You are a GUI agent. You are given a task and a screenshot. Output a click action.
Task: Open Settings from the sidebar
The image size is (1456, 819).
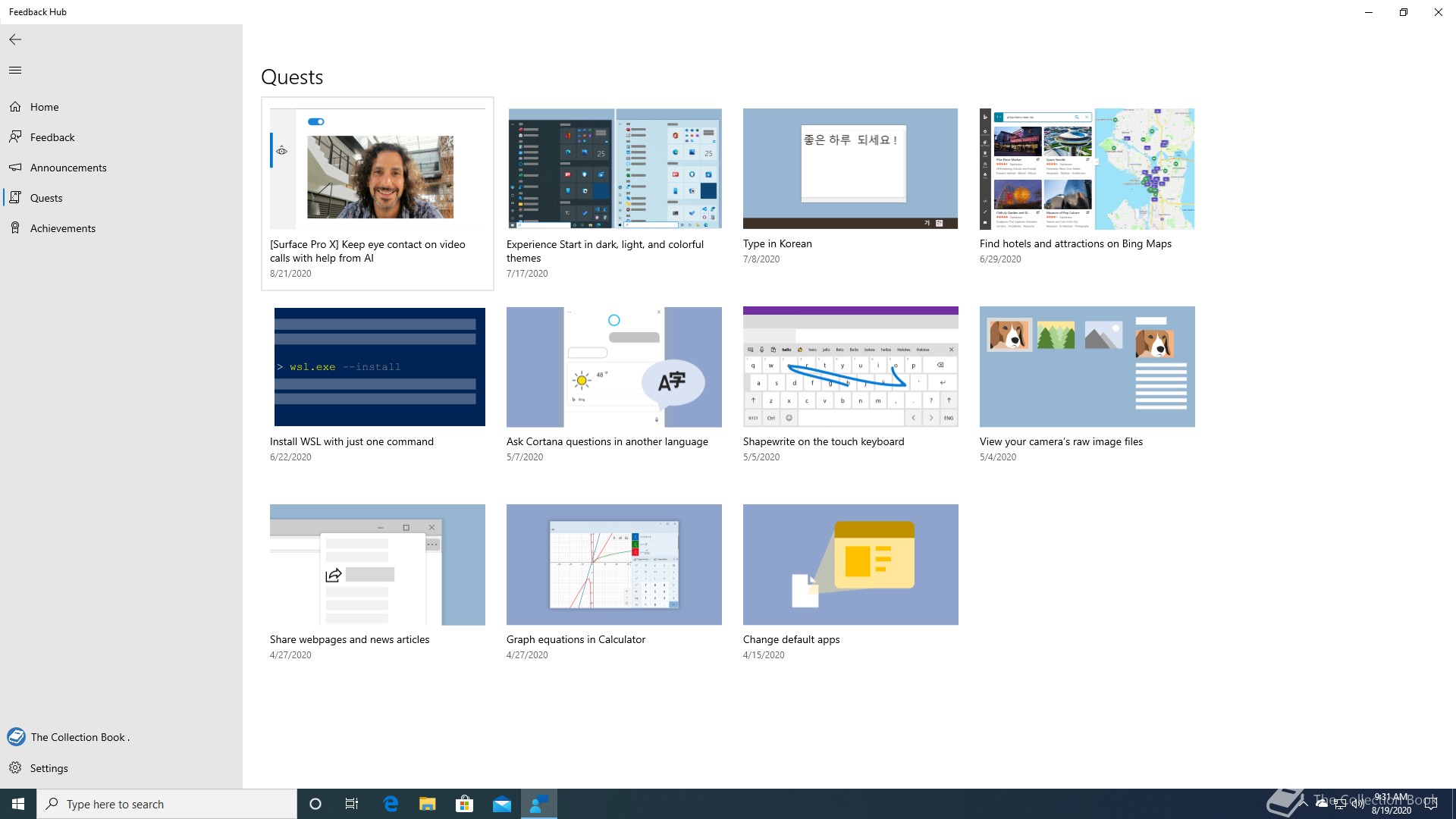coord(121,768)
